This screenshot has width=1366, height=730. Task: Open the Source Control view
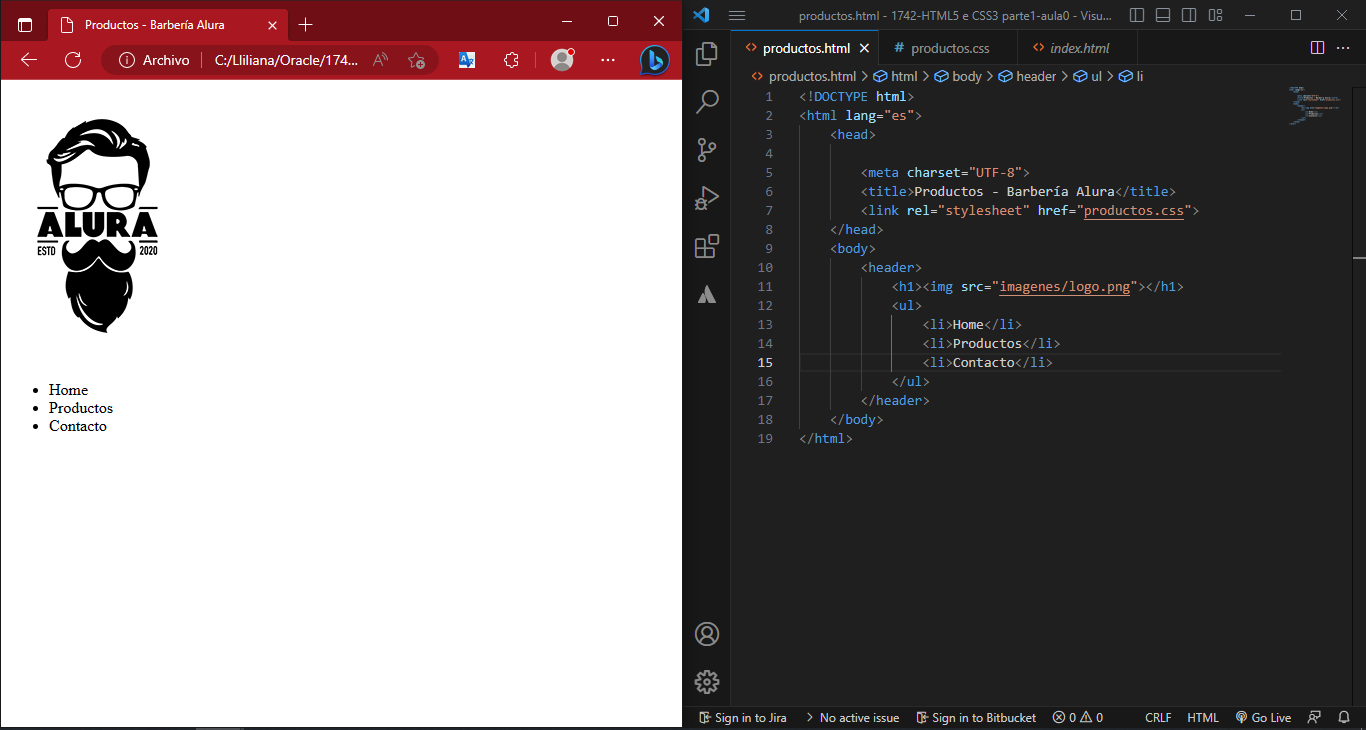click(707, 150)
